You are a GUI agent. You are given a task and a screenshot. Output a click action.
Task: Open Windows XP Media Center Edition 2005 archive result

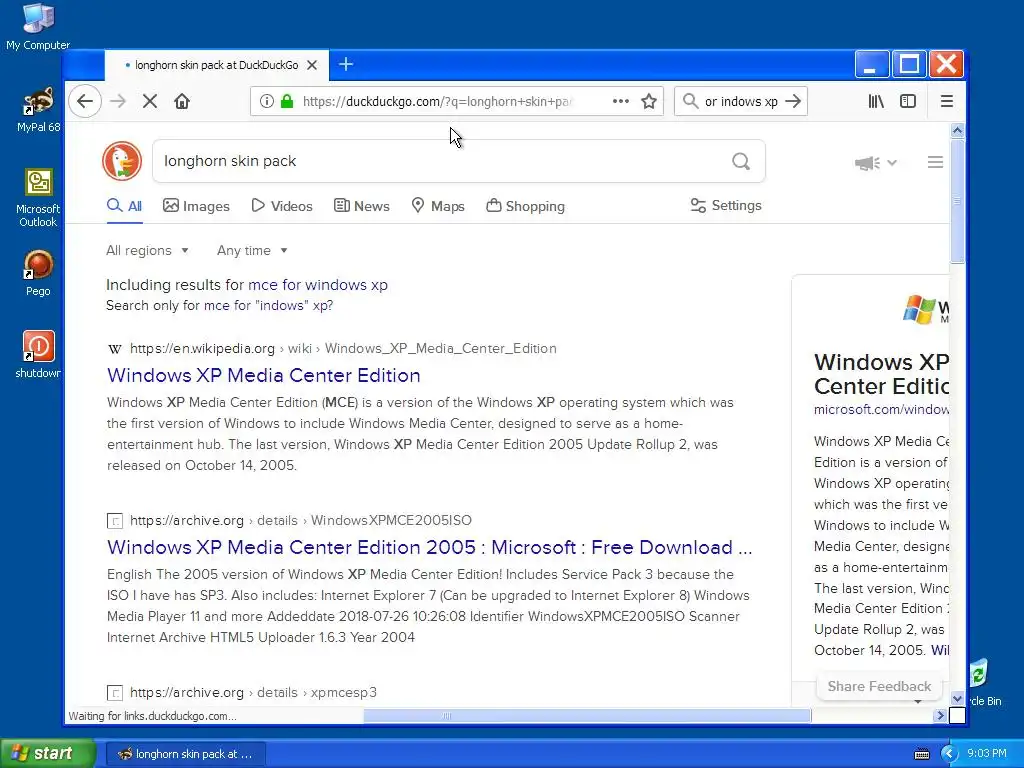430,547
